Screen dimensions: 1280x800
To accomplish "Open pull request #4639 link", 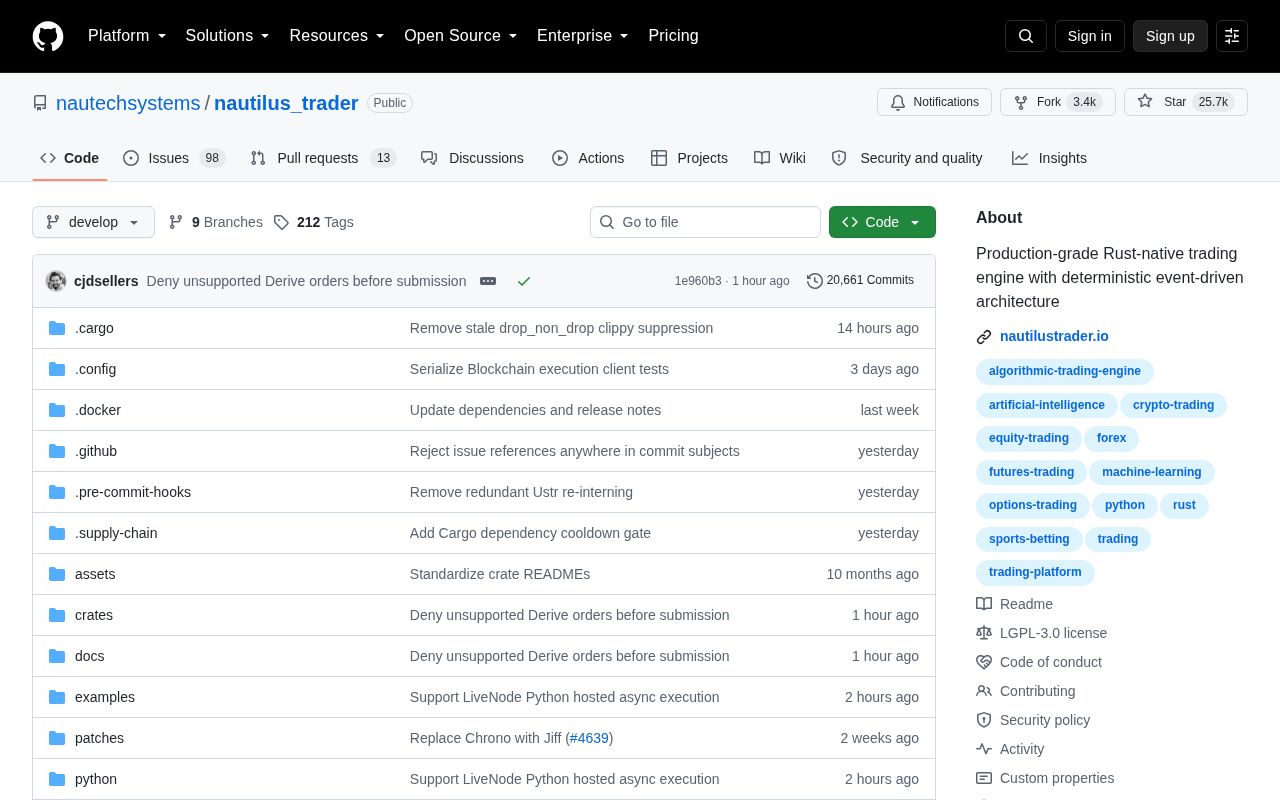I will [589, 738].
